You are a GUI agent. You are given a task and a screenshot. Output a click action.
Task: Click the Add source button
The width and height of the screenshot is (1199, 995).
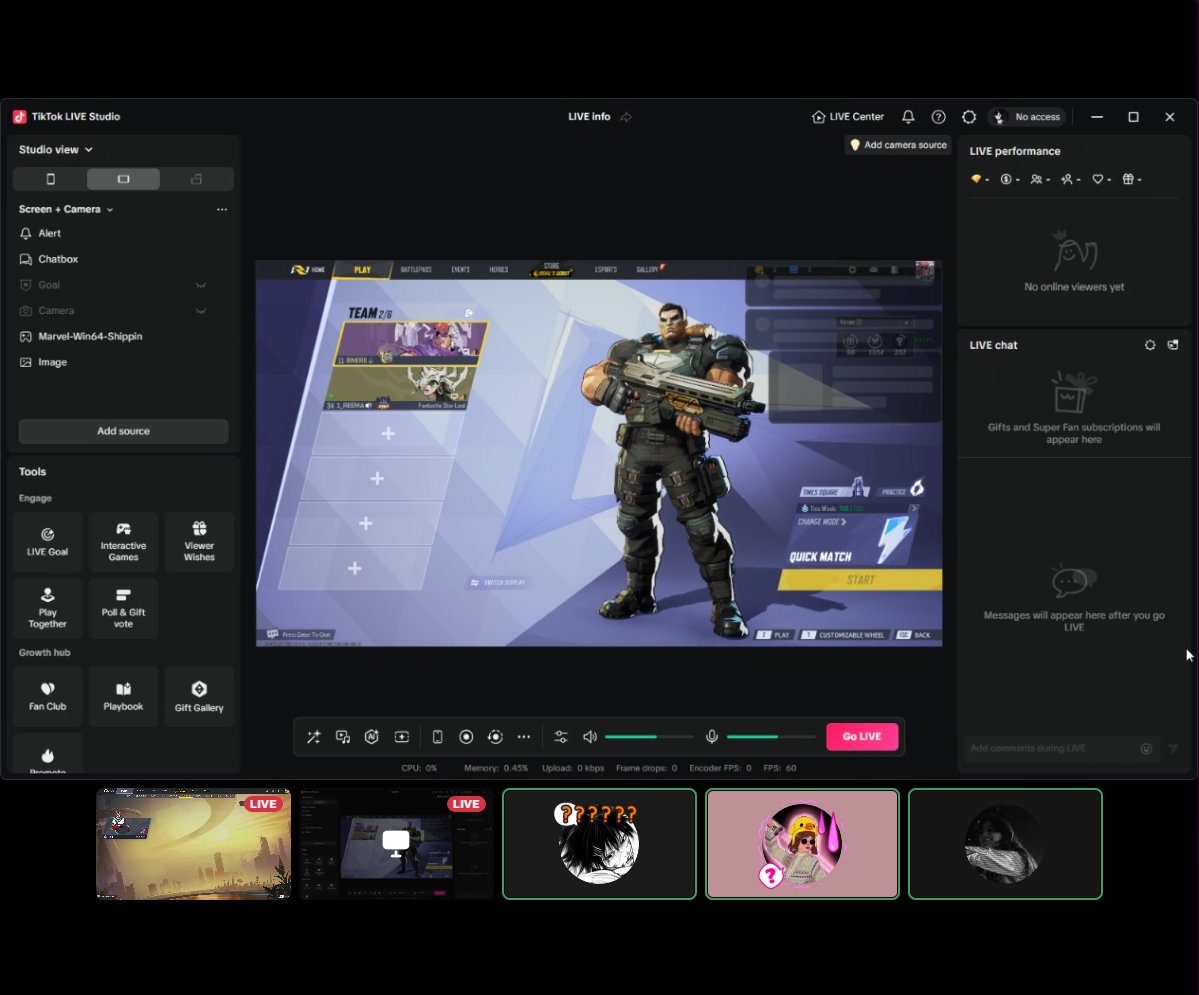(123, 431)
